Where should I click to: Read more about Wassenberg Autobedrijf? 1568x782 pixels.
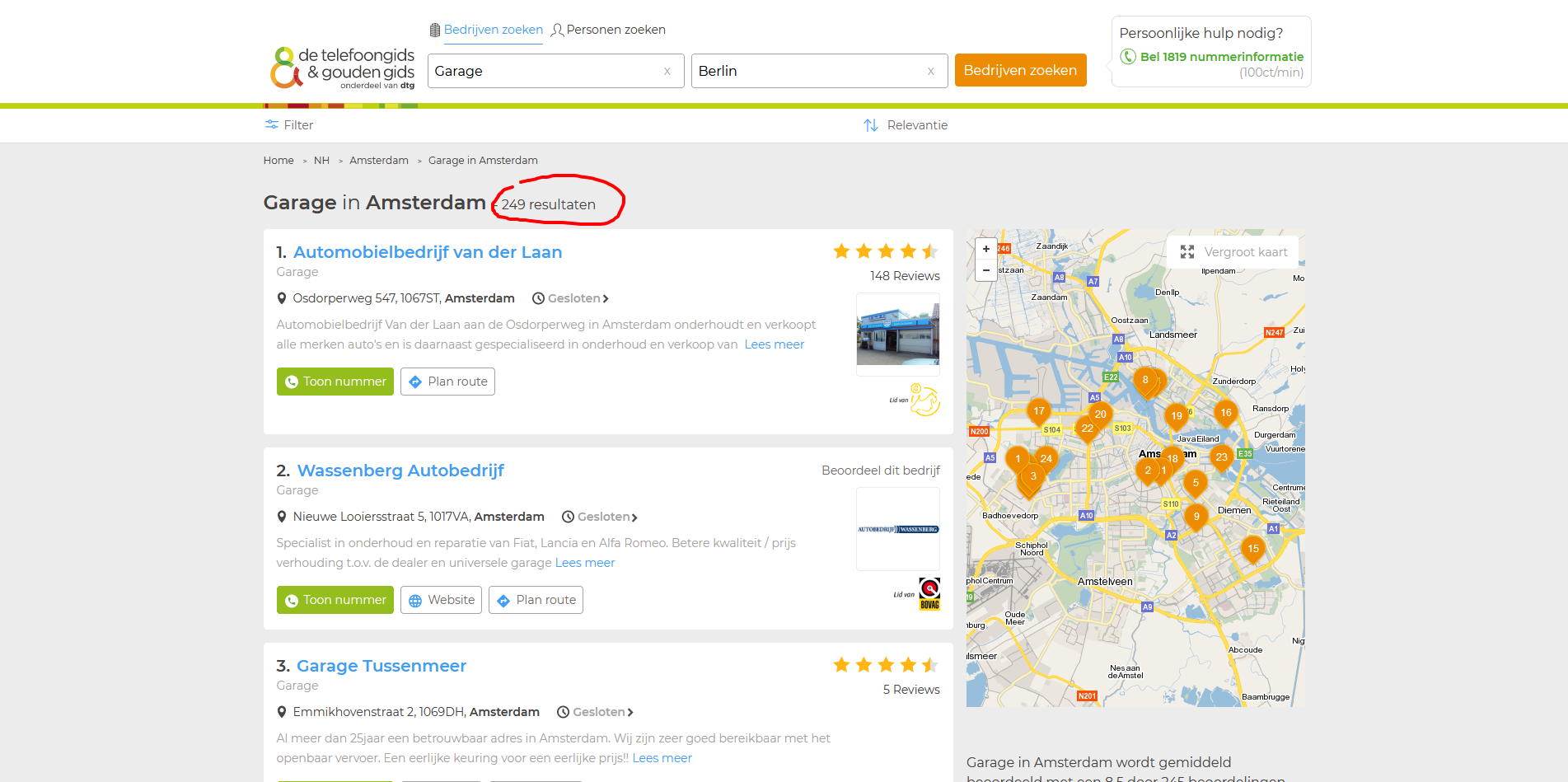(x=585, y=563)
